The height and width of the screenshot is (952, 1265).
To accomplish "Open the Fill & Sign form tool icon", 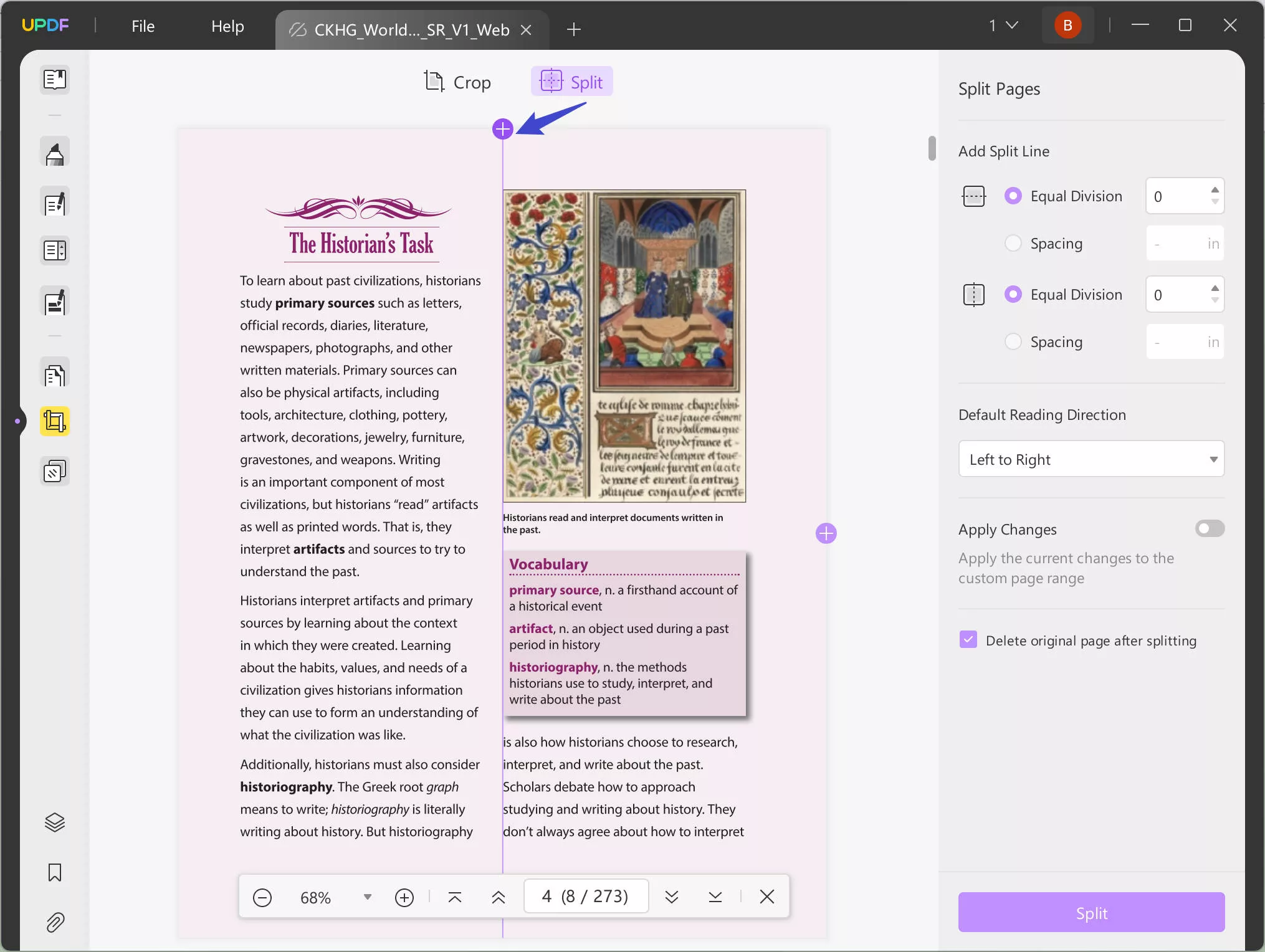I will [55, 302].
